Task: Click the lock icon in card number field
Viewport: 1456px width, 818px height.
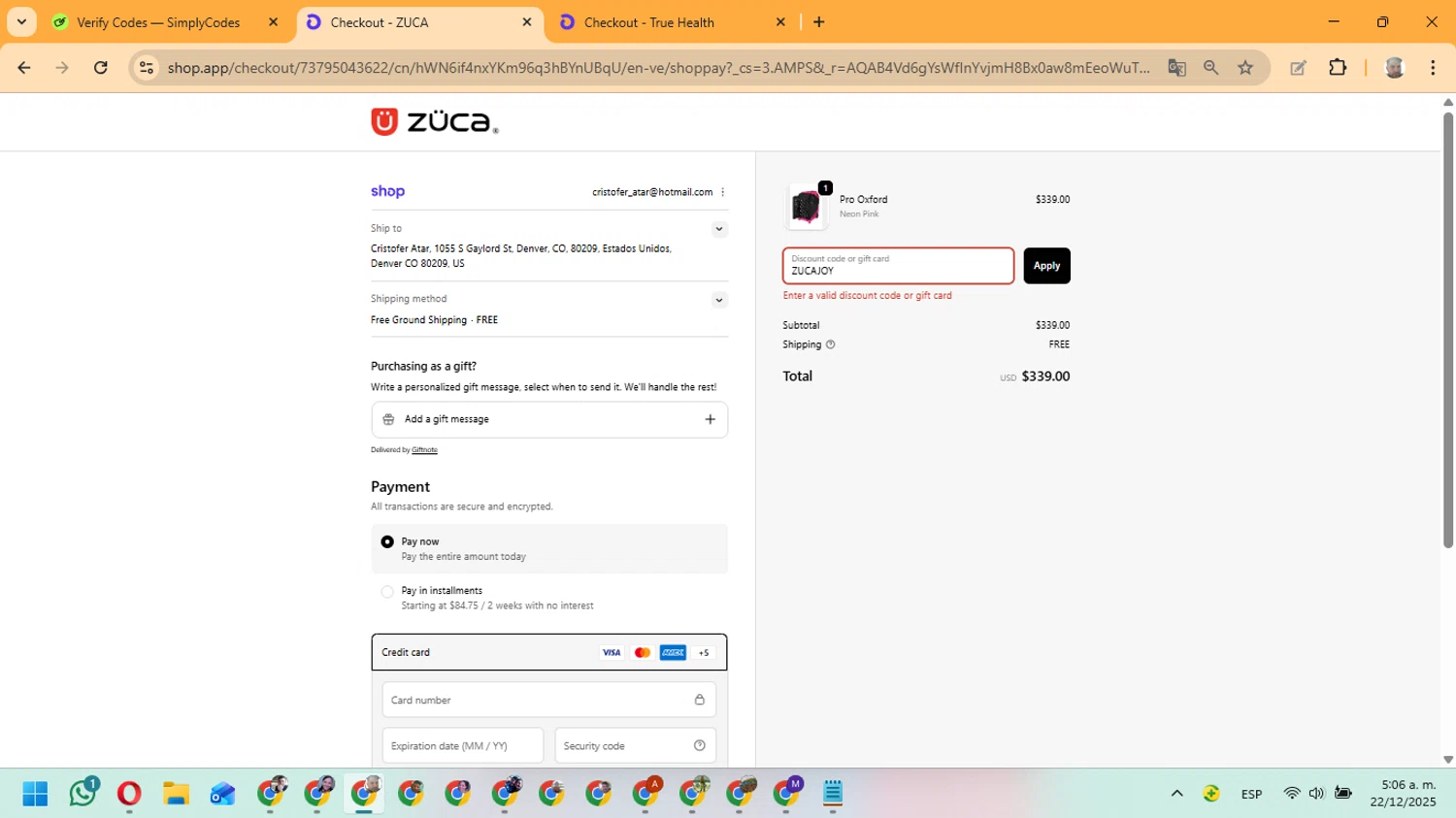Action: pyautogui.click(x=699, y=700)
